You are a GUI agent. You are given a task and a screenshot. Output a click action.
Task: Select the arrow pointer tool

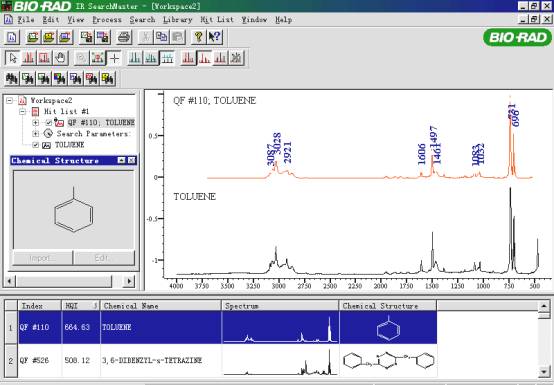[x=13, y=58]
